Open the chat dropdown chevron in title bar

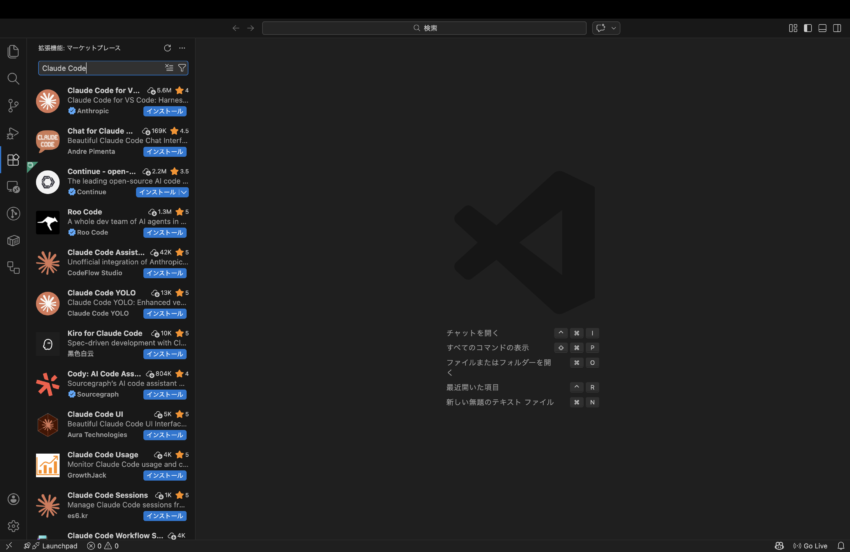[x=614, y=28]
